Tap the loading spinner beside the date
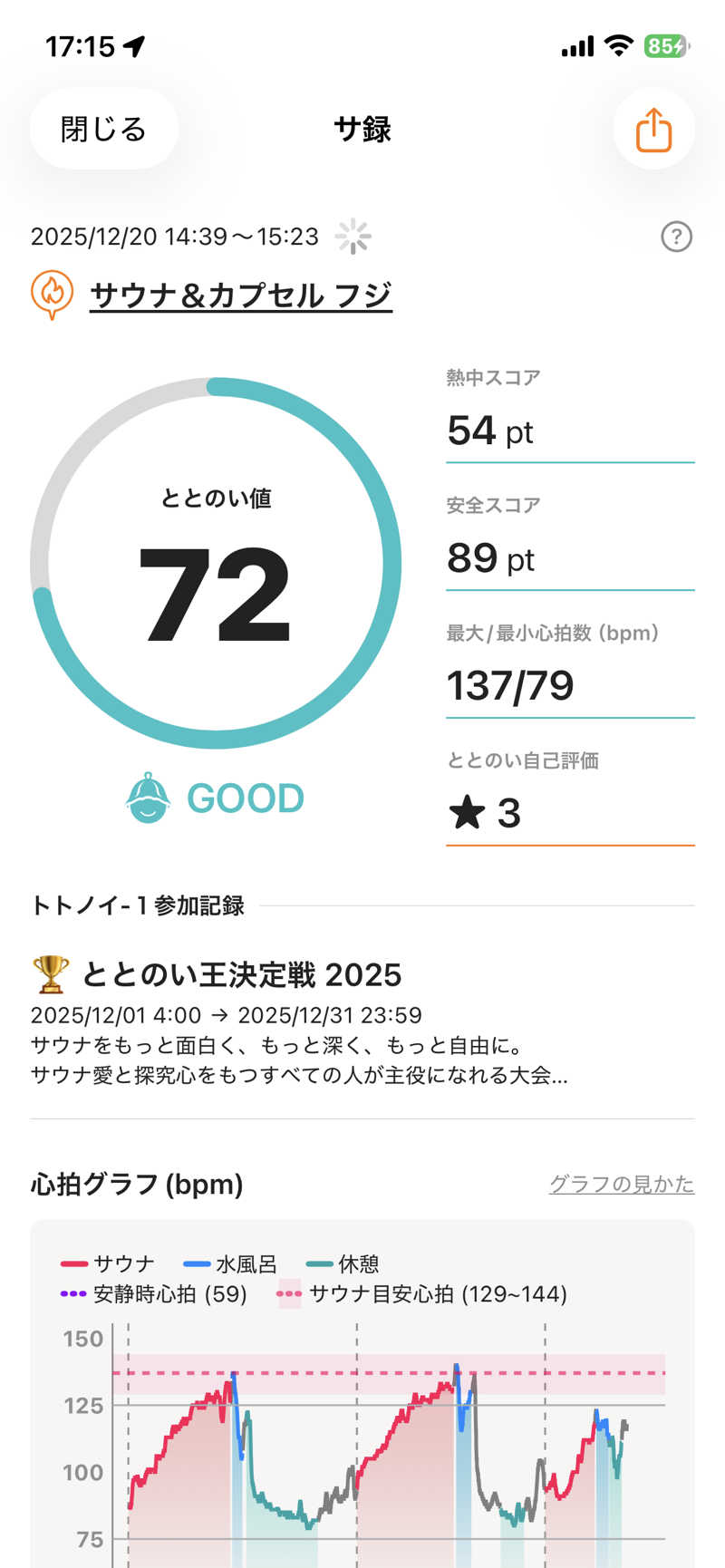Image resolution: width=725 pixels, height=1568 pixels. coord(353,237)
